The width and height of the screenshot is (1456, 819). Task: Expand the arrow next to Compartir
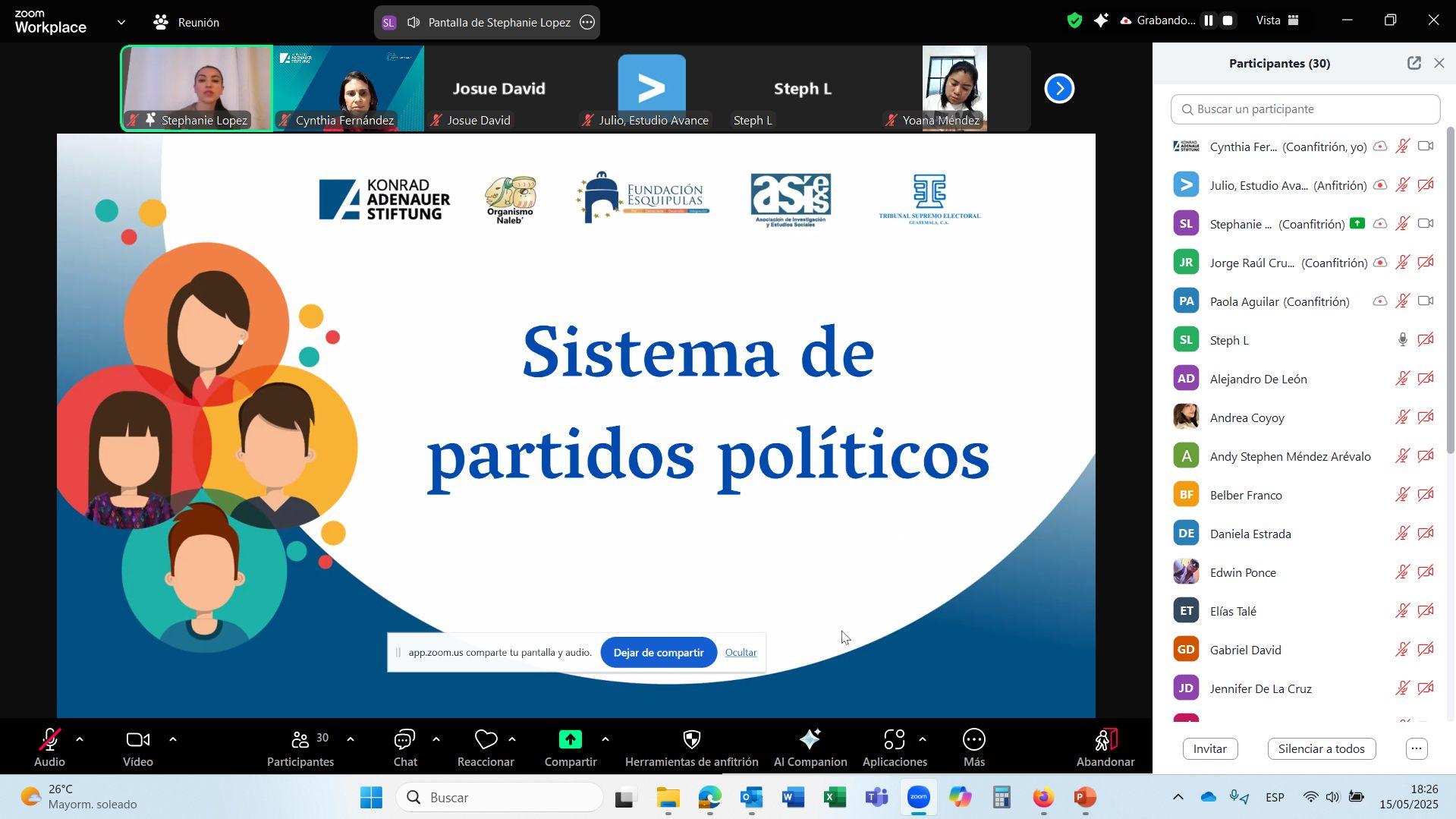click(605, 739)
